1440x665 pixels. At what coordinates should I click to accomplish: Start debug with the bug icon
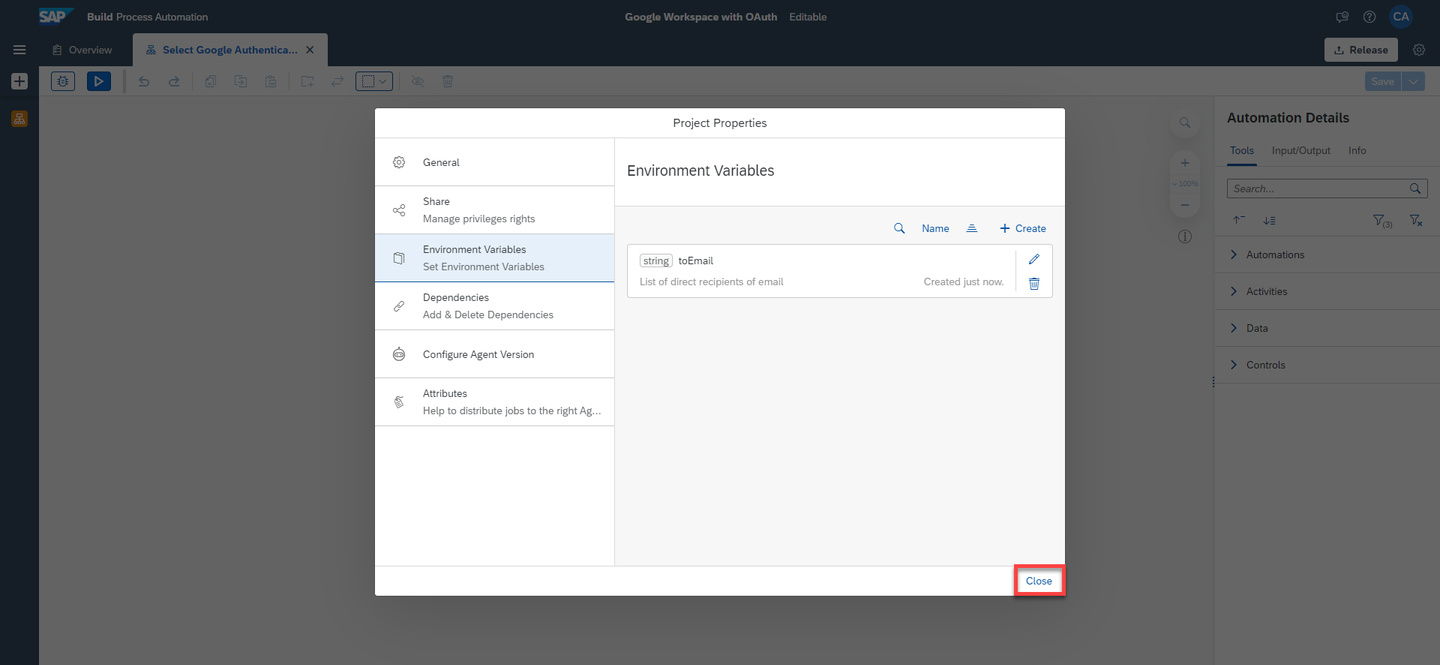pyautogui.click(x=63, y=81)
